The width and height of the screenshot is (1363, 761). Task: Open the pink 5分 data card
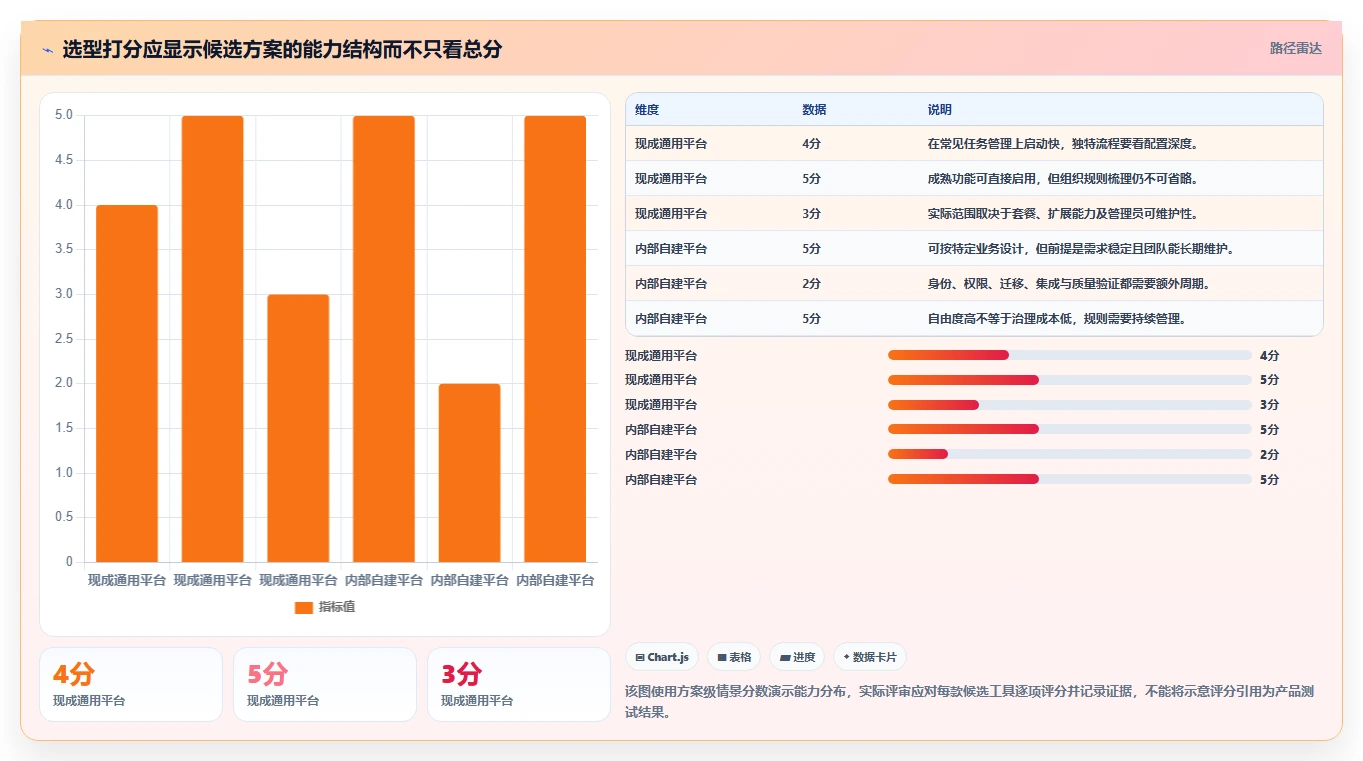(325, 684)
